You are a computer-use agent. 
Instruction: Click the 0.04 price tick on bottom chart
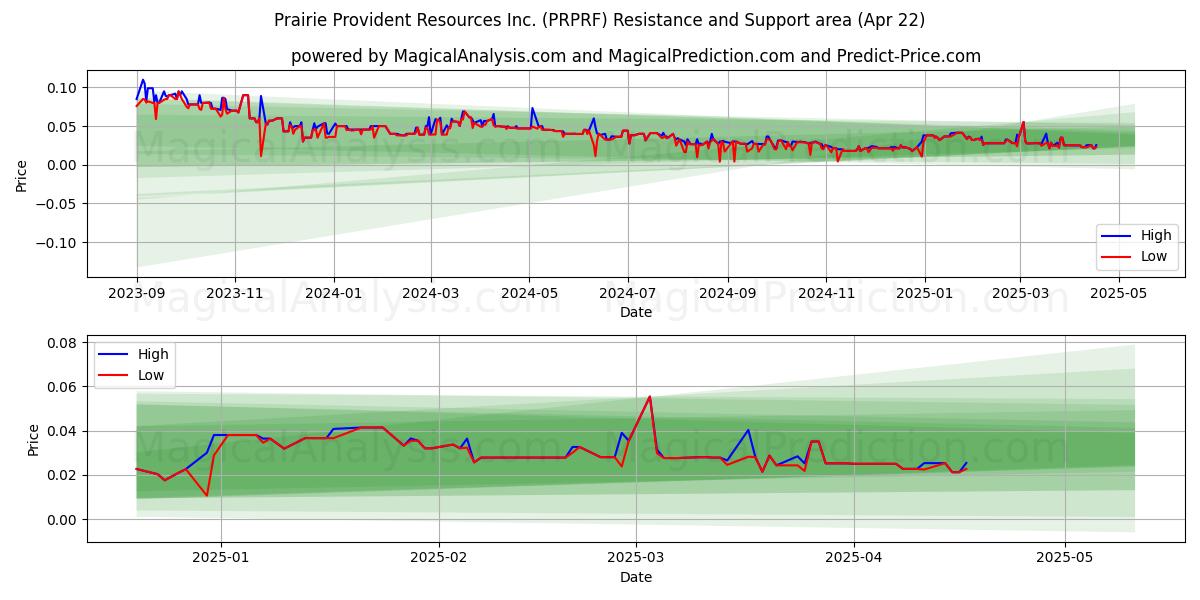63,432
